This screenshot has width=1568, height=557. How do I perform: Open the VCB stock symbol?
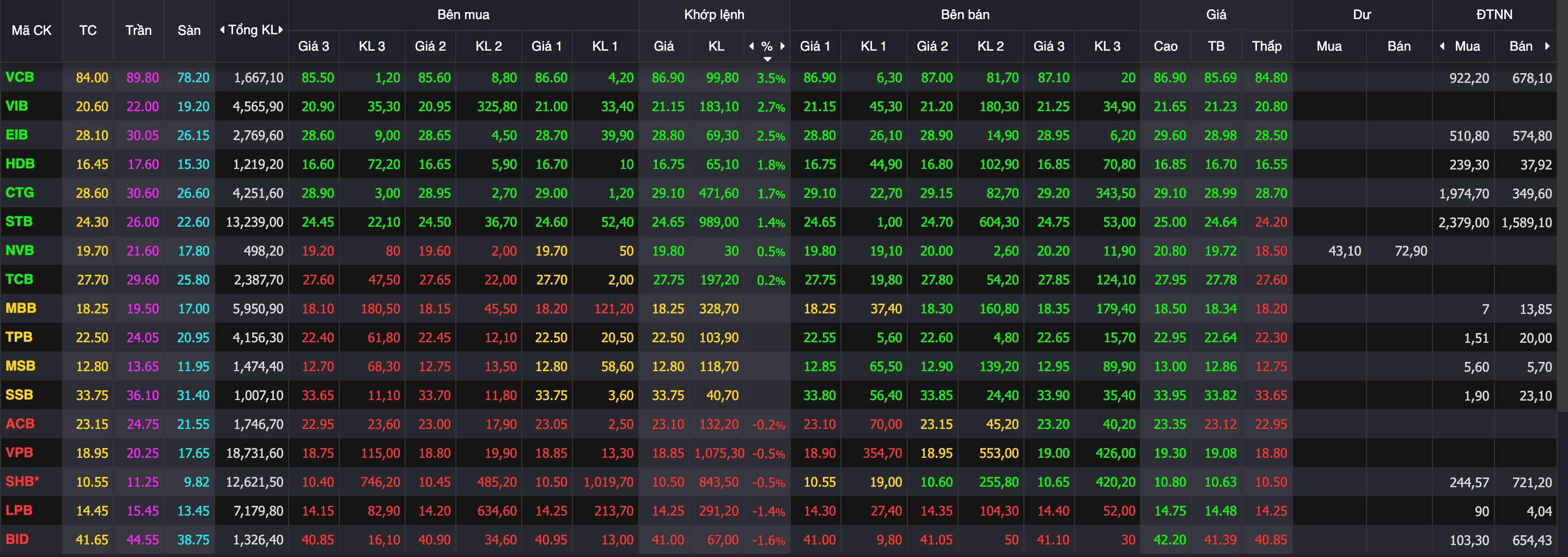coord(20,77)
